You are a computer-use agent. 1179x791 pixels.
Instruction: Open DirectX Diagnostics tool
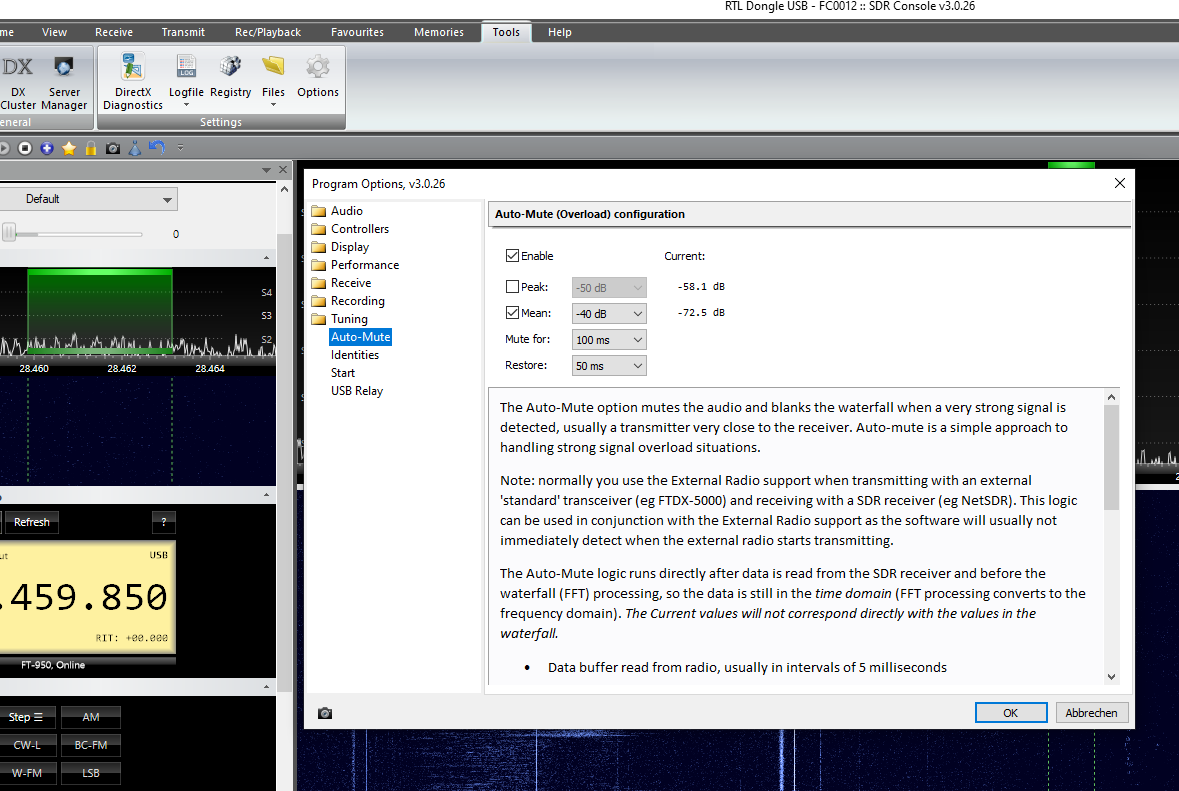(x=132, y=81)
